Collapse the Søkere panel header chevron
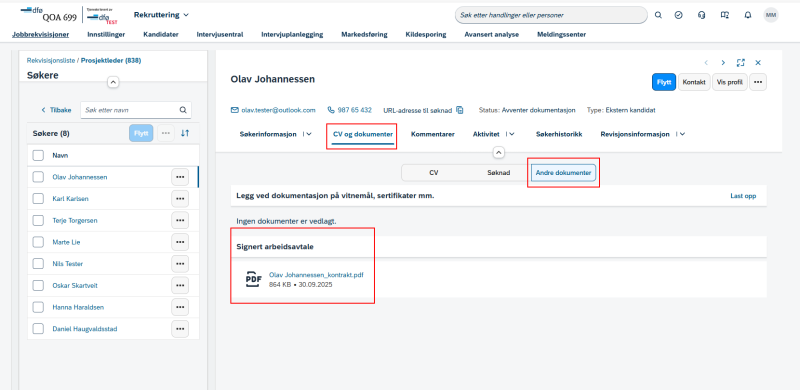Screen dimensions: 800x390 [x=113, y=82]
